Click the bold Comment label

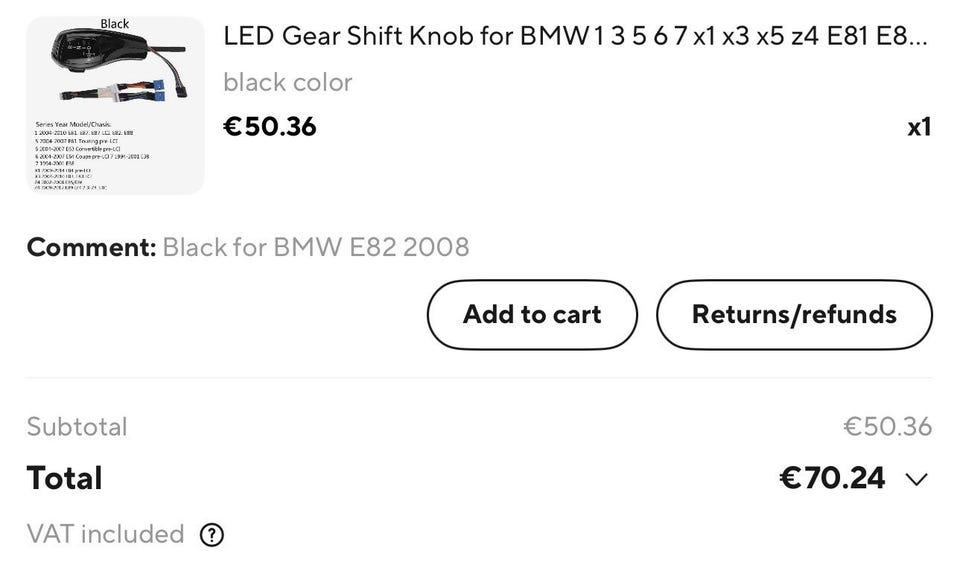91,247
